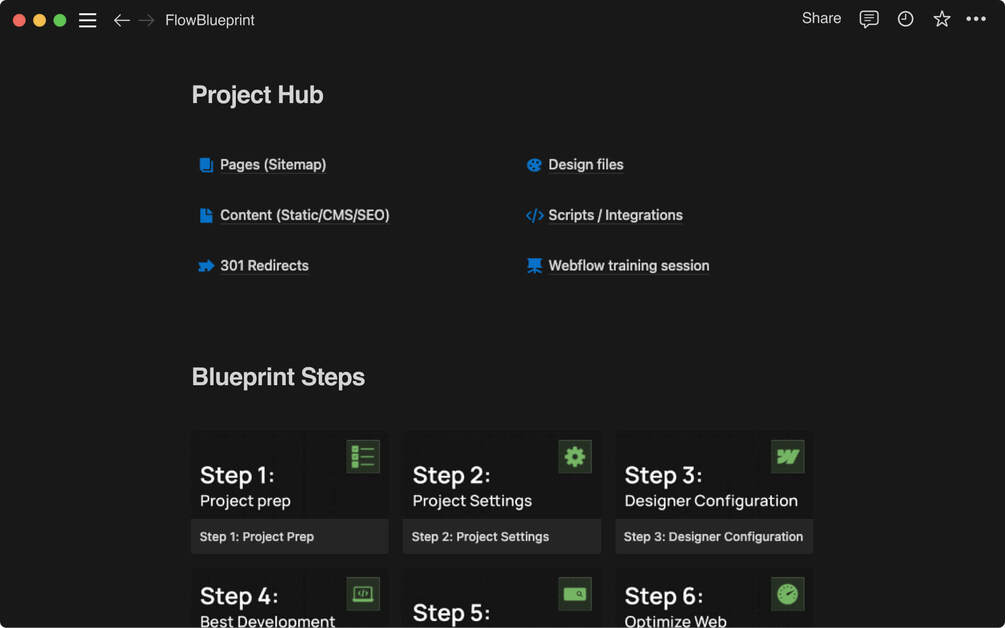Click the forward navigation arrow
Screen dimensions: 1005x628
(146, 20)
